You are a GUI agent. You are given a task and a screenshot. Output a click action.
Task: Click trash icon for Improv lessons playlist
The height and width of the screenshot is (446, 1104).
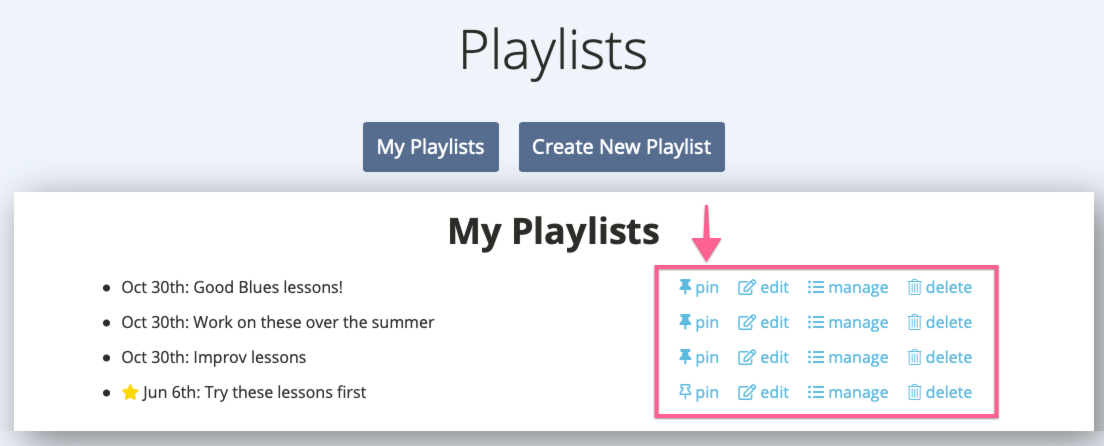click(914, 357)
